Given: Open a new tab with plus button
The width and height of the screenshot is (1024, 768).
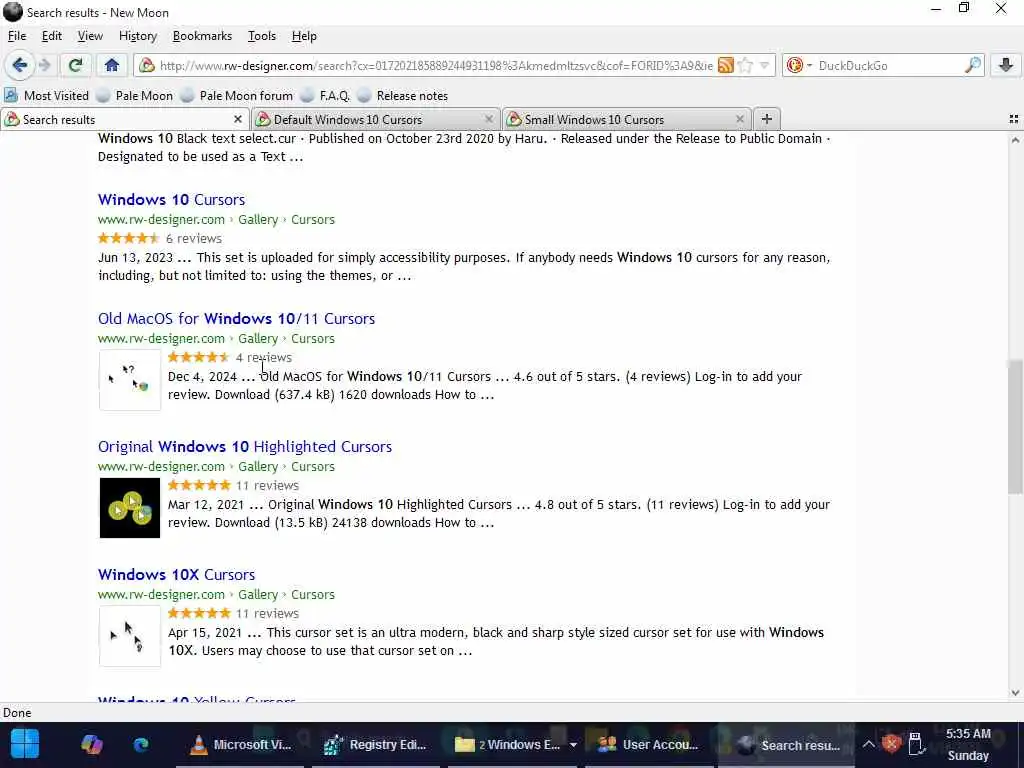Looking at the screenshot, I should [767, 119].
